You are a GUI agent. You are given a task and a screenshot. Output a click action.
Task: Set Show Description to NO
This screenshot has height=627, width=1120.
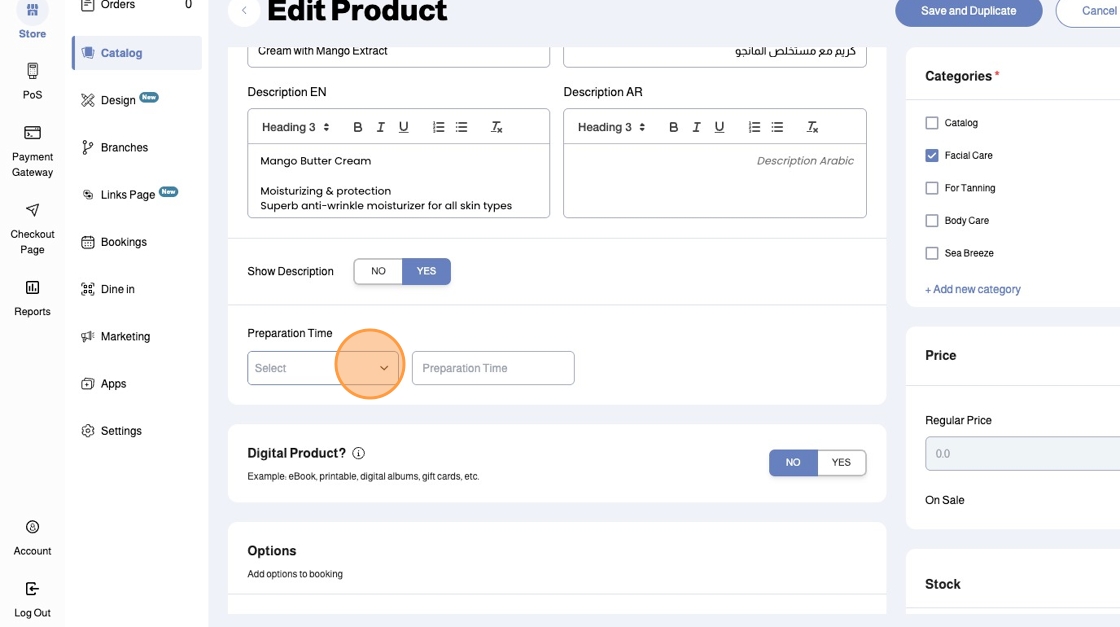click(378, 271)
